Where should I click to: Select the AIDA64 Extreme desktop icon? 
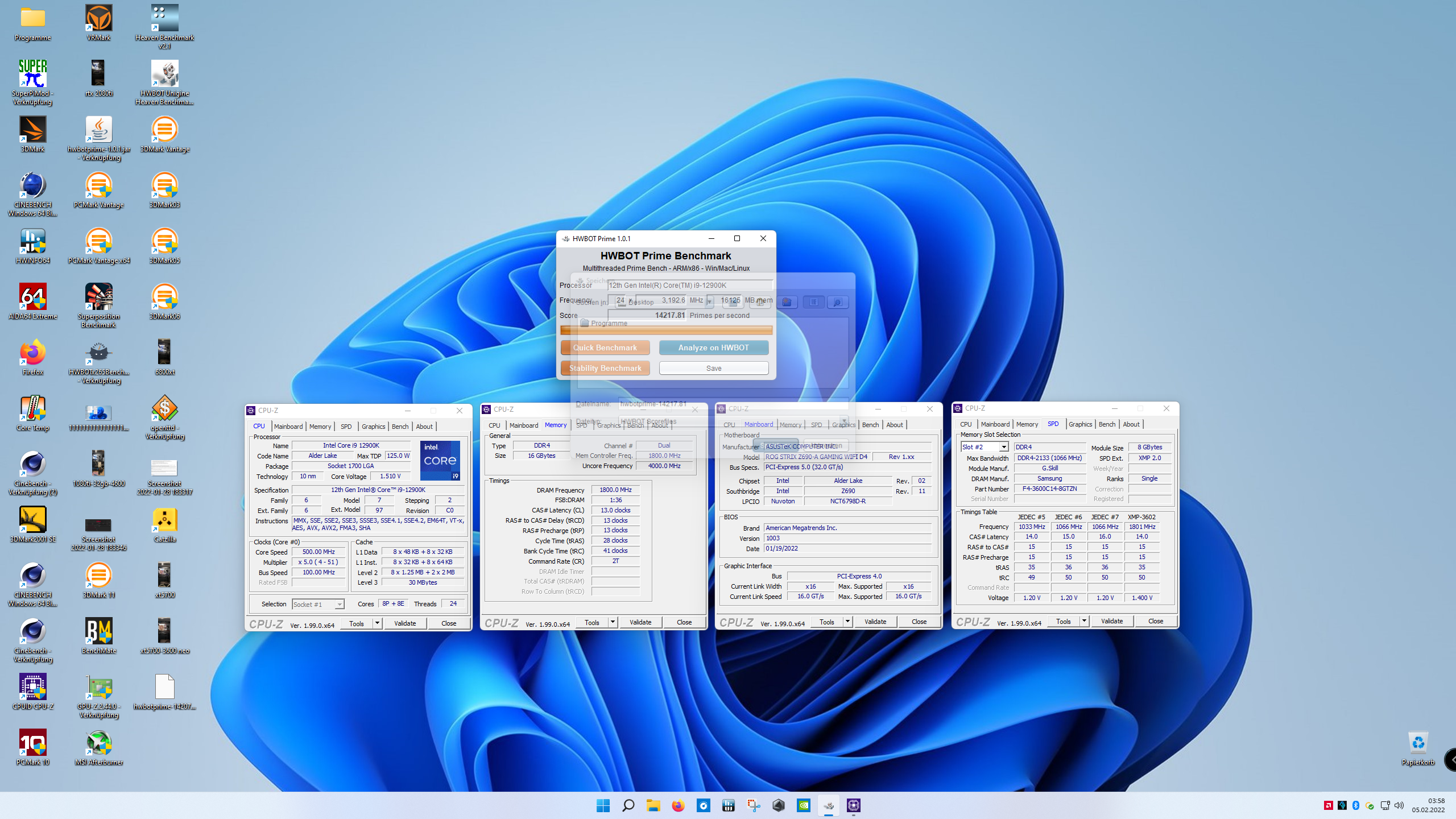[x=33, y=301]
